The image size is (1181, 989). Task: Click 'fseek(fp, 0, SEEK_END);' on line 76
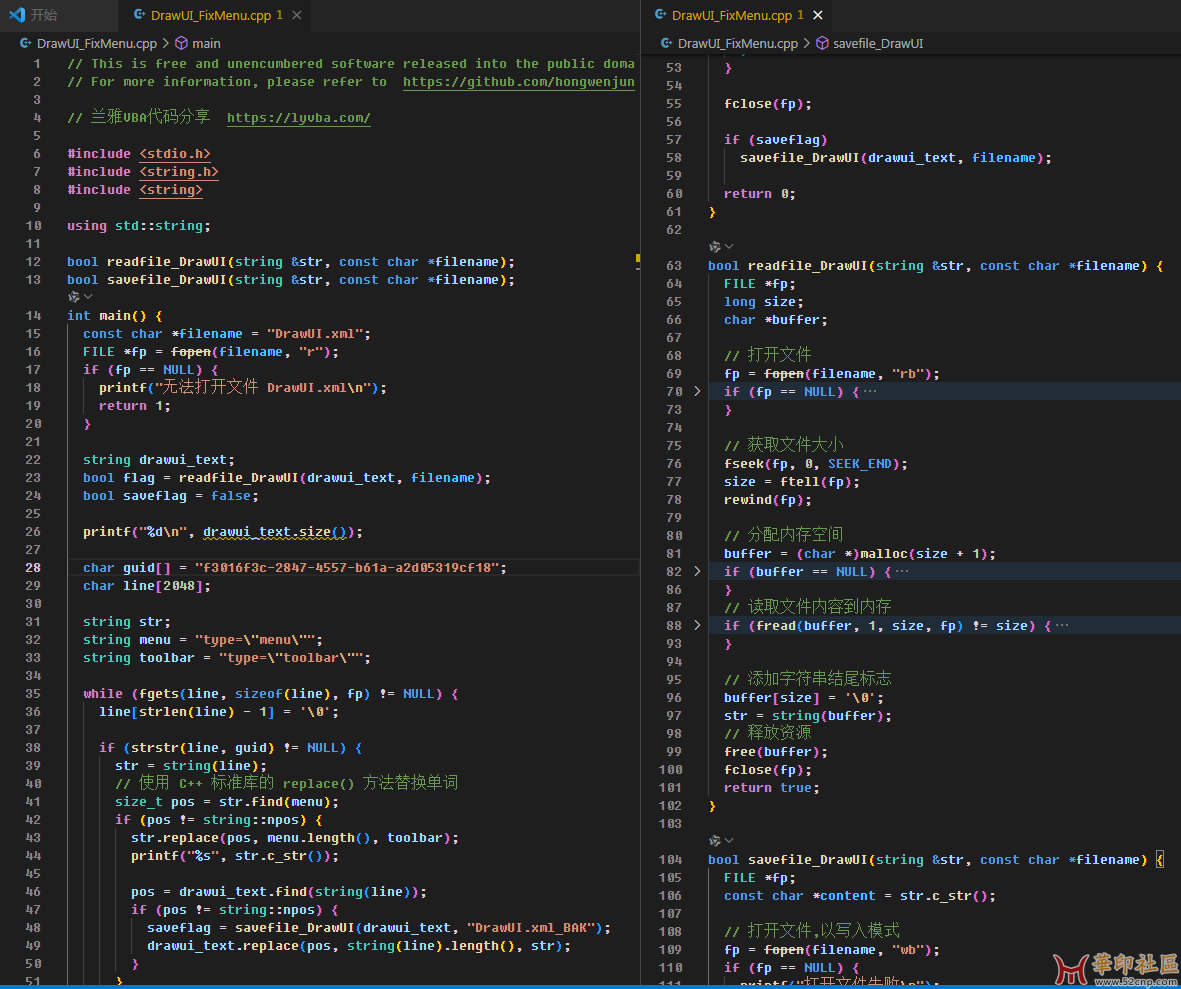pos(816,464)
